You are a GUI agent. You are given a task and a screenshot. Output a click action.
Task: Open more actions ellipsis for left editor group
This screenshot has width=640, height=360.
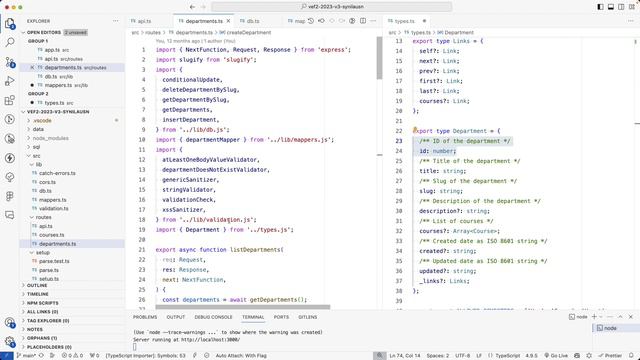coord(373,21)
